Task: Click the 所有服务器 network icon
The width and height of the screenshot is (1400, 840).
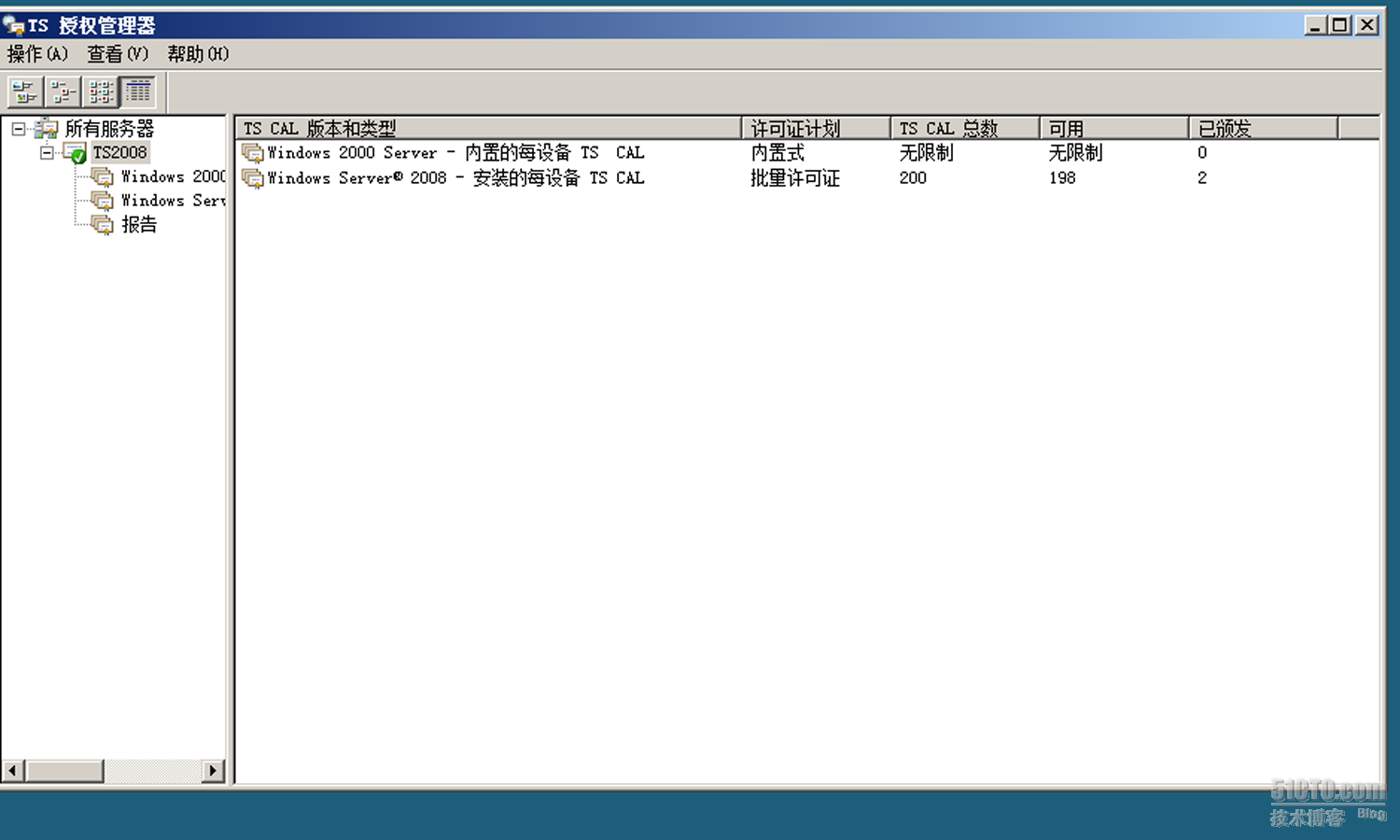Action: (46, 129)
